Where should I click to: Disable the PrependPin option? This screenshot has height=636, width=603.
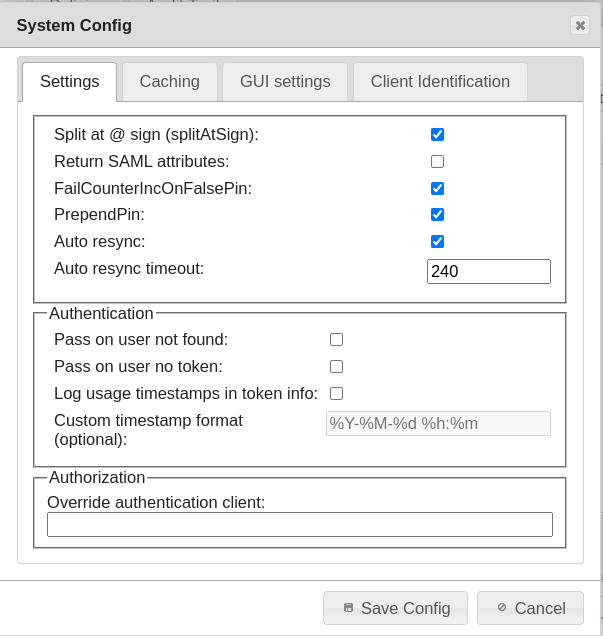437,214
